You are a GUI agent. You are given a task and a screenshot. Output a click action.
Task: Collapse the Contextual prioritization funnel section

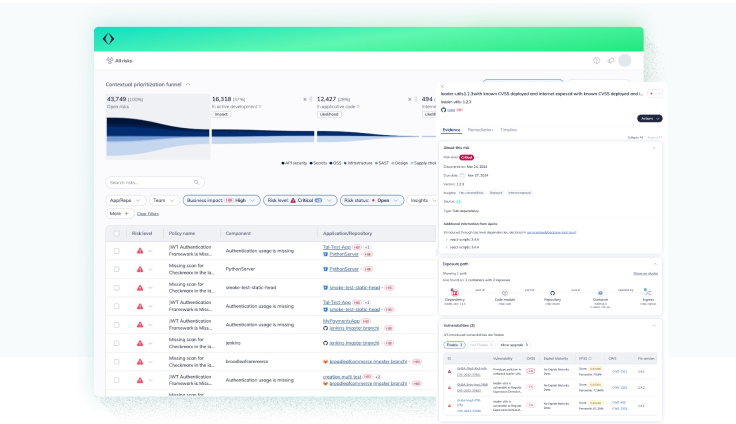pos(187,84)
